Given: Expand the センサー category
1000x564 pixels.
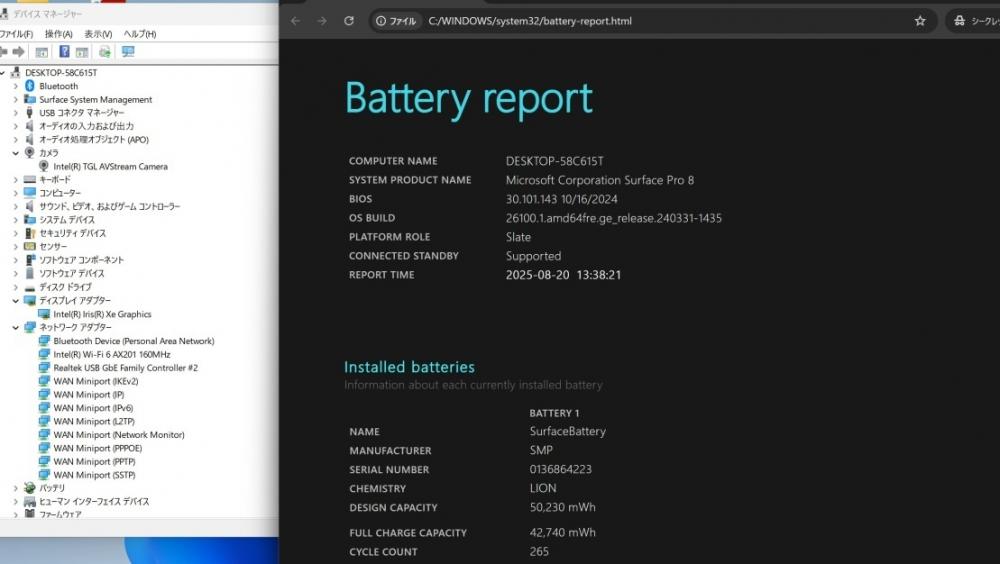Looking at the screenshot, I should tap(16, 247).
